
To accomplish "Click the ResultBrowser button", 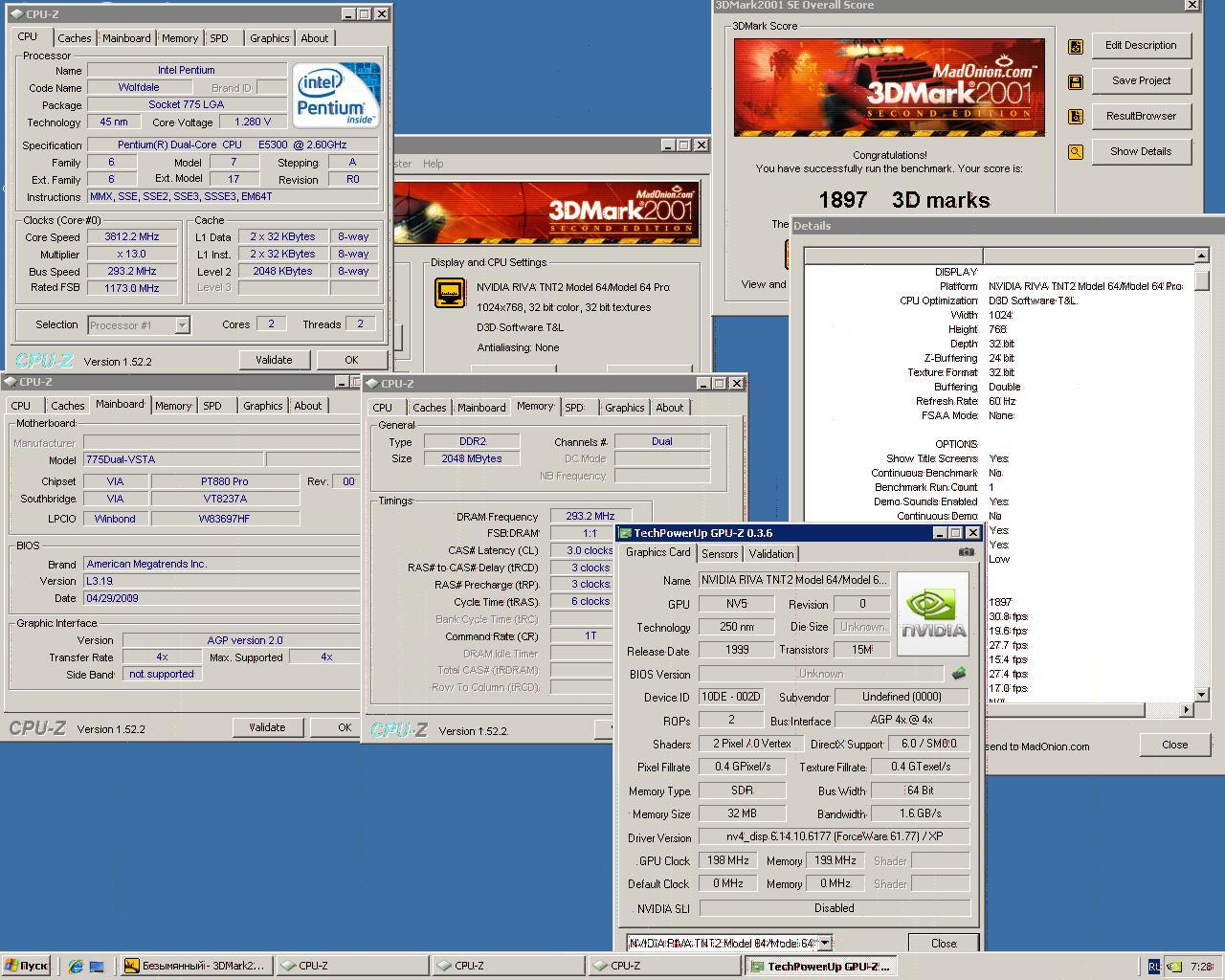I will [1141, 116].
